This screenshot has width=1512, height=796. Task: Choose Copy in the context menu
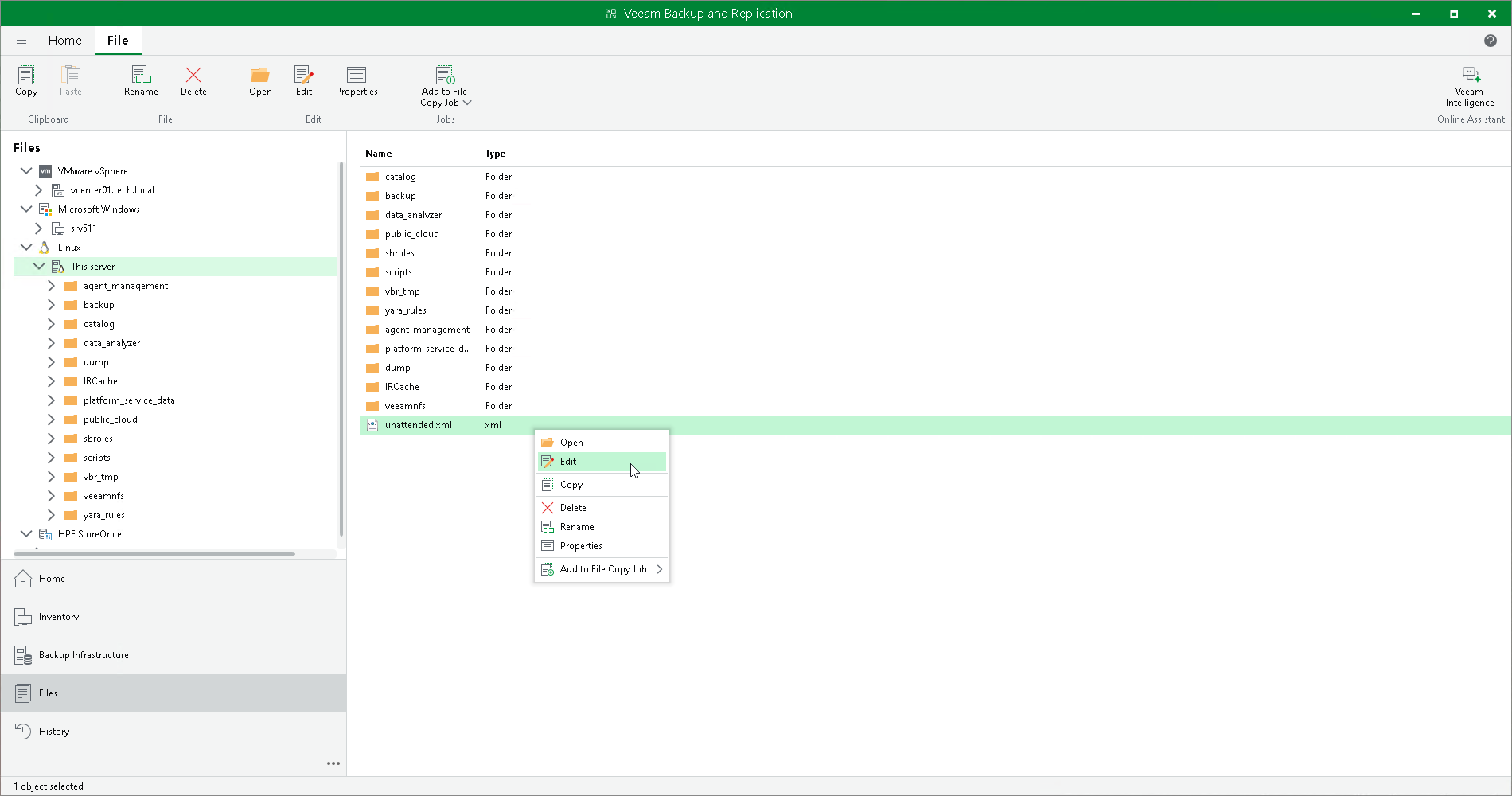pos(602,485)
